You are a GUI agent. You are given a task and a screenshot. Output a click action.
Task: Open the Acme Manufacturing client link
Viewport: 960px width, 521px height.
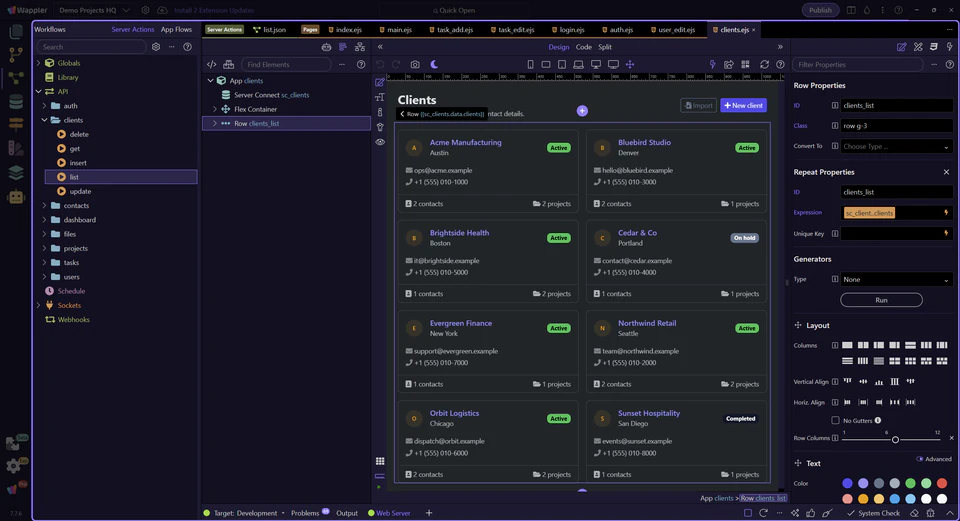[x=465, y=142]
